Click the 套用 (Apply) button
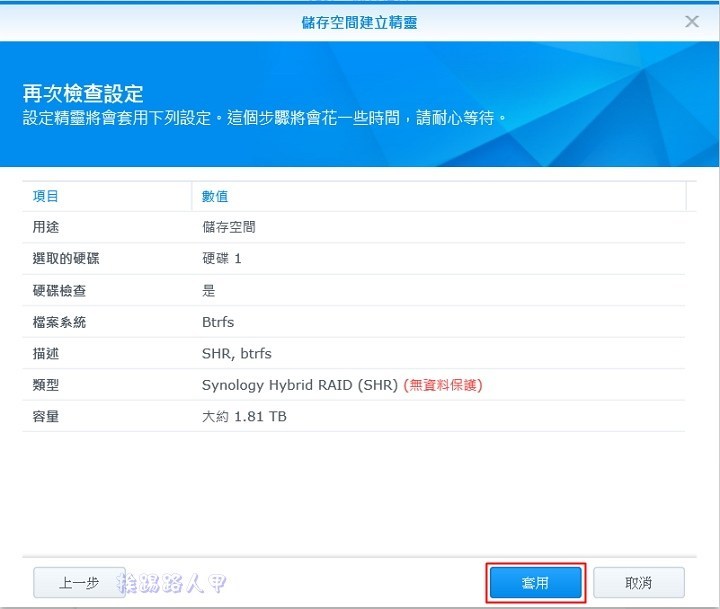 [x=535, y=583]
